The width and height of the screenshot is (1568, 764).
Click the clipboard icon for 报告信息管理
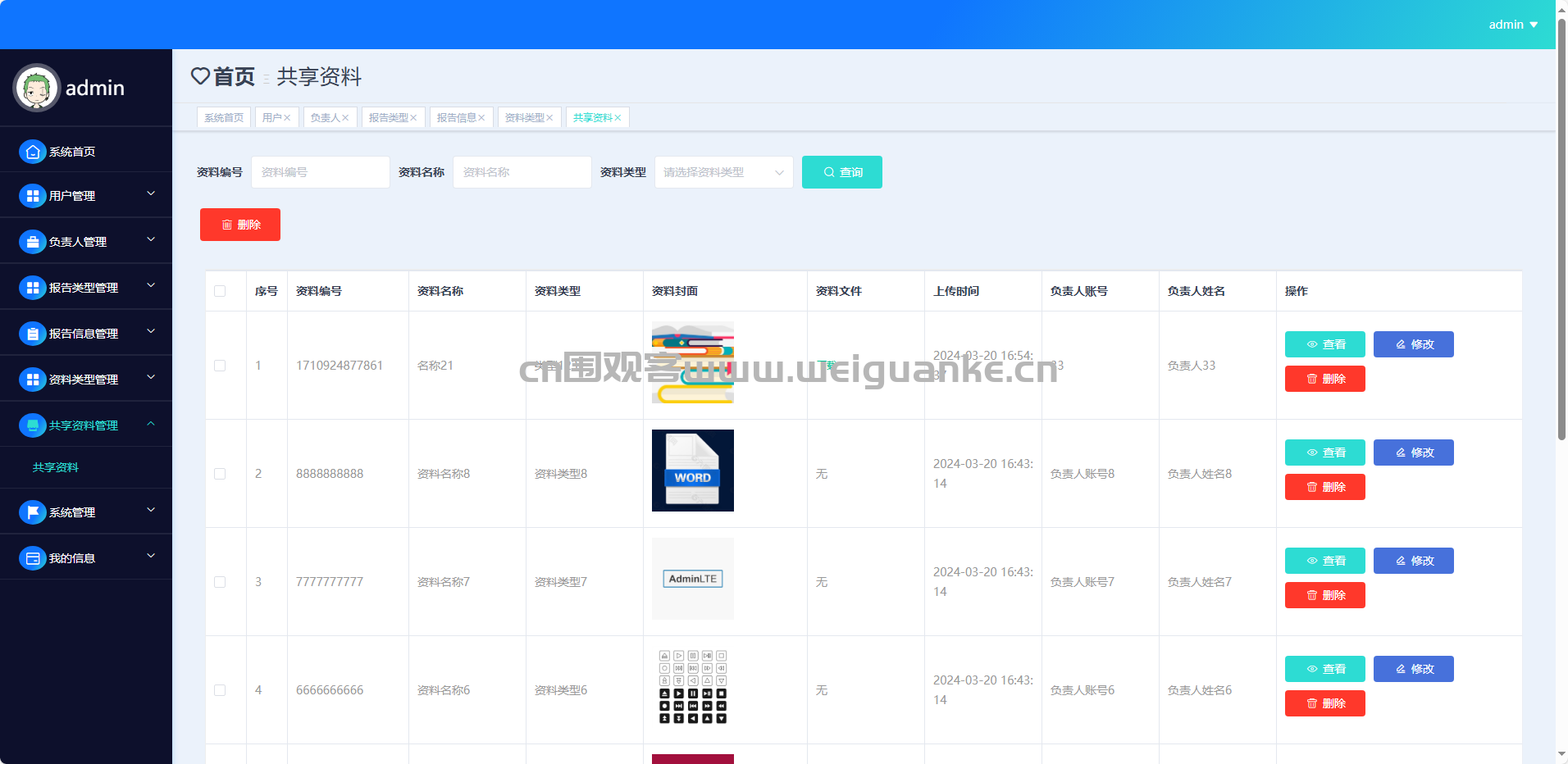pos(32,334)
